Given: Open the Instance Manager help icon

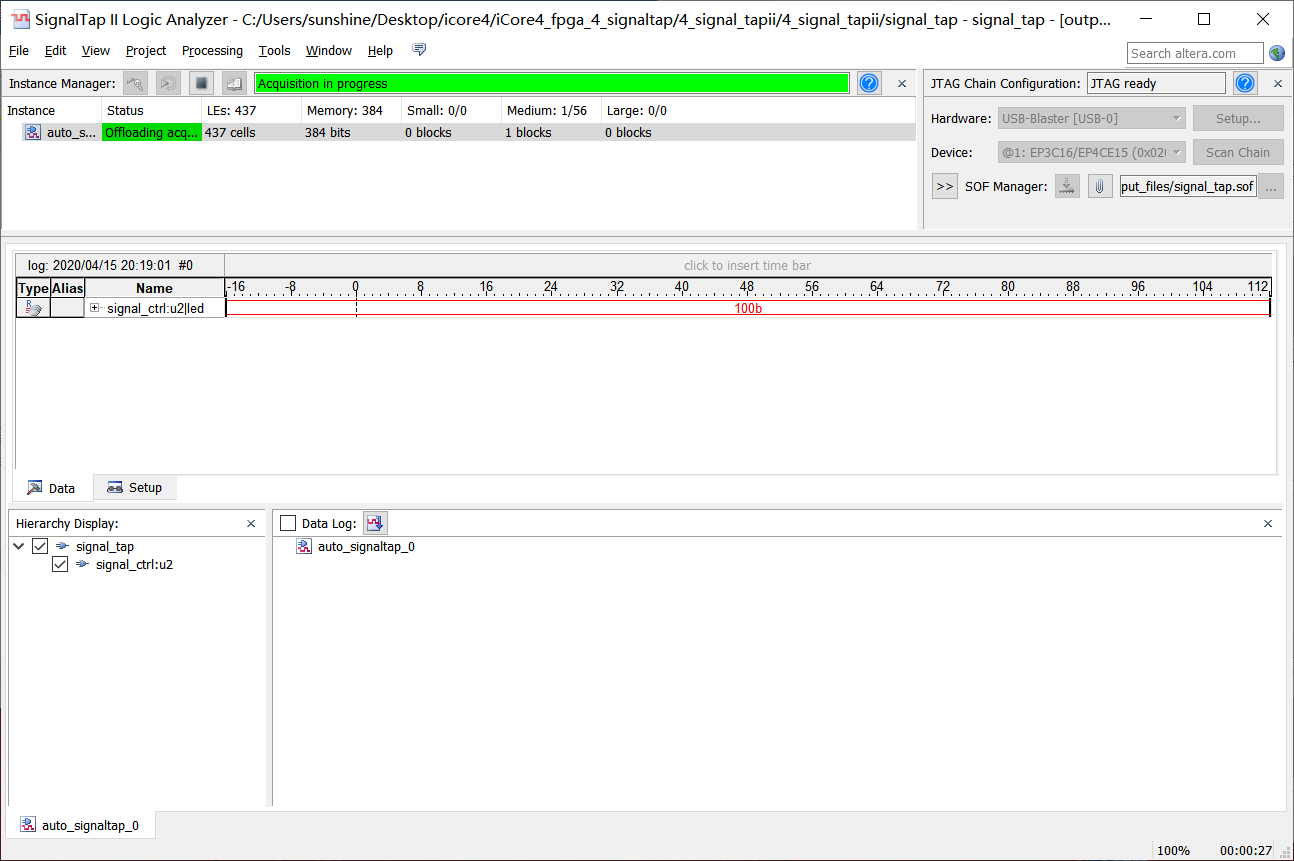Looking at the screenshot, I should click(869, 84).
